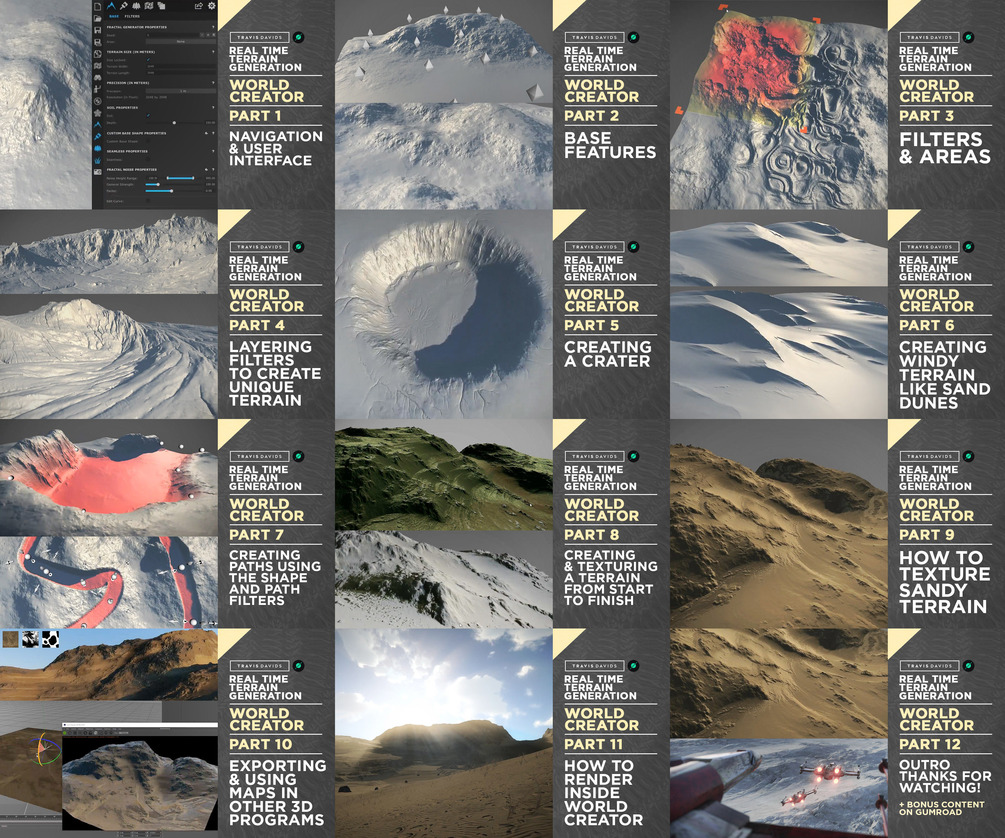Image resolution: width=1005 pixels, height=838 pixels.
Task: Toggle the Size Locked checkbox
Action: click(x=148, y=60)
